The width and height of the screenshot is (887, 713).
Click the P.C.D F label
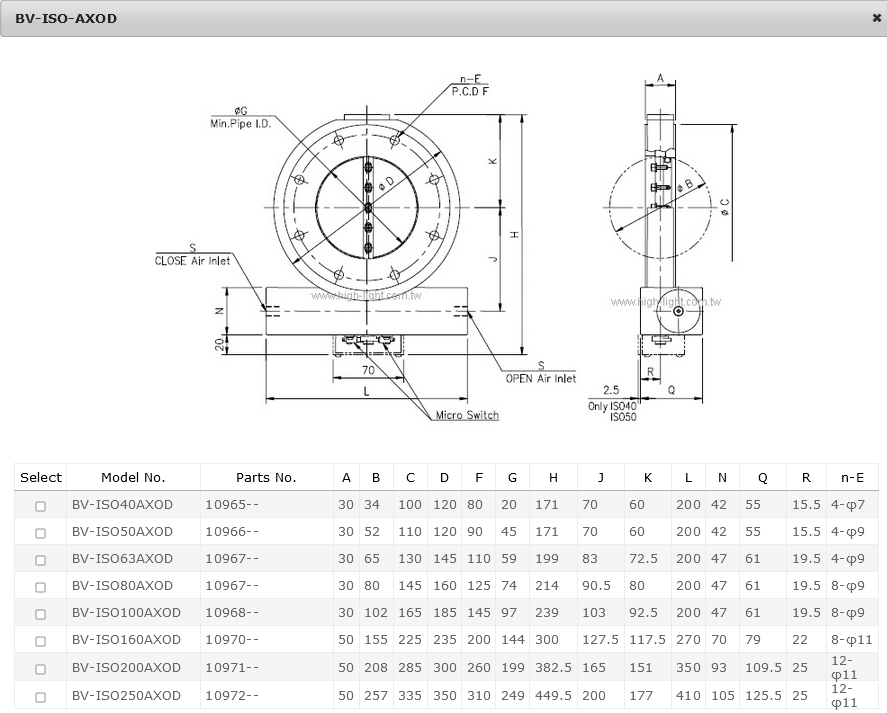pos(470,91)
